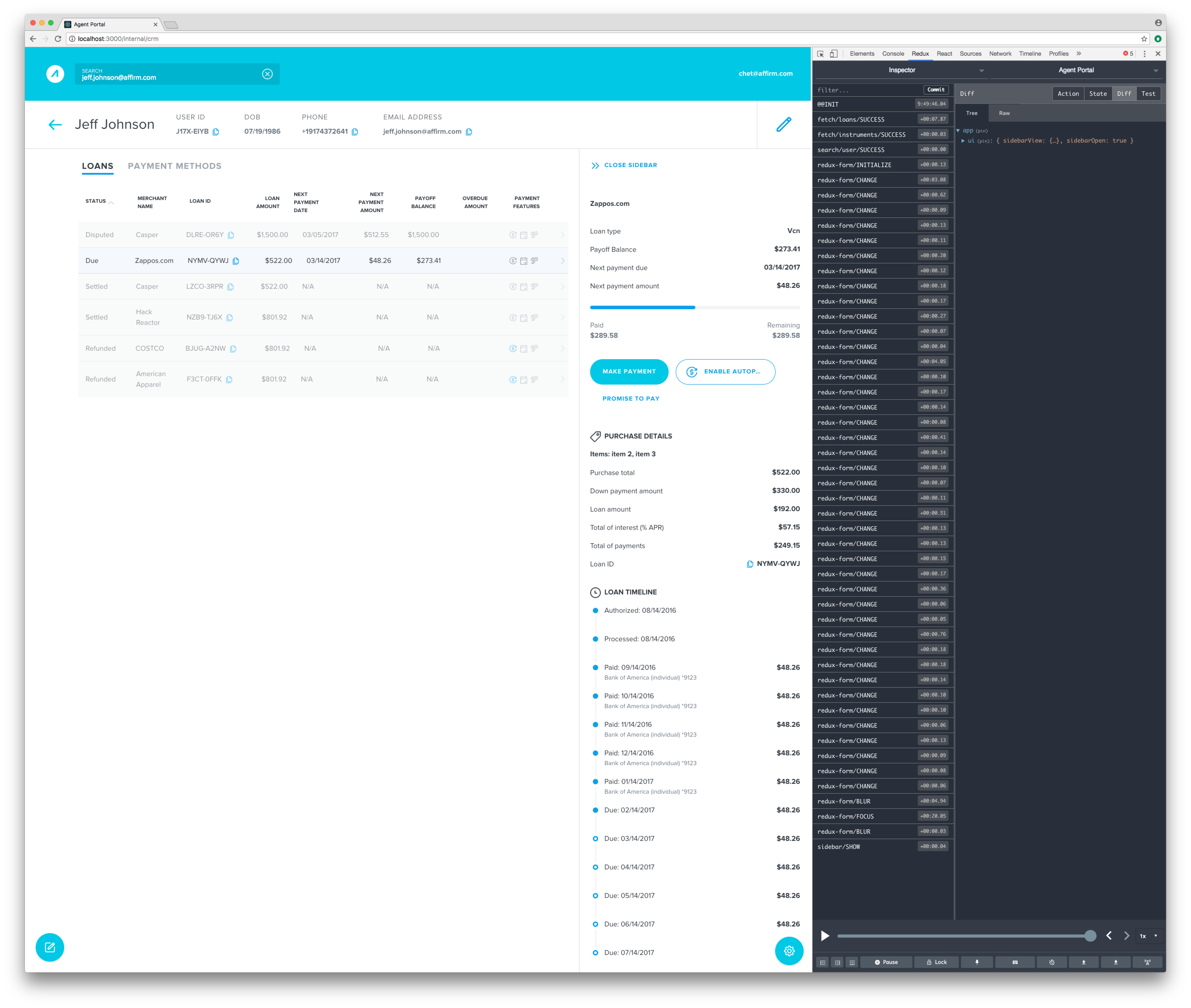Click the dispatcher keyboard icon in Redux DevTools
This screenshot has height=1008, width=1191.
click(x=1015, y=963)
